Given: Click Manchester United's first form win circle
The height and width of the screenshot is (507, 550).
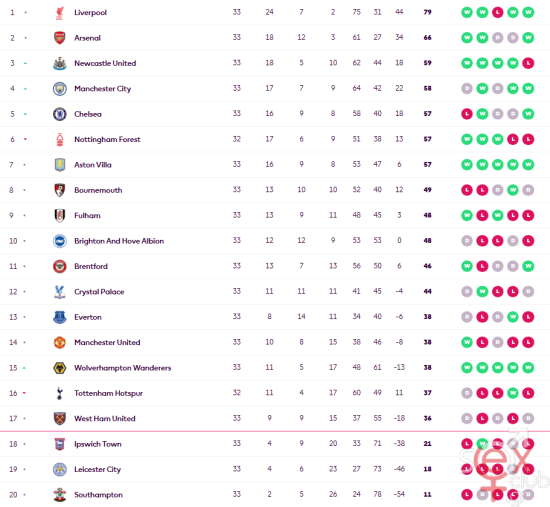Looking at the screenshot, I should (467, 342).
